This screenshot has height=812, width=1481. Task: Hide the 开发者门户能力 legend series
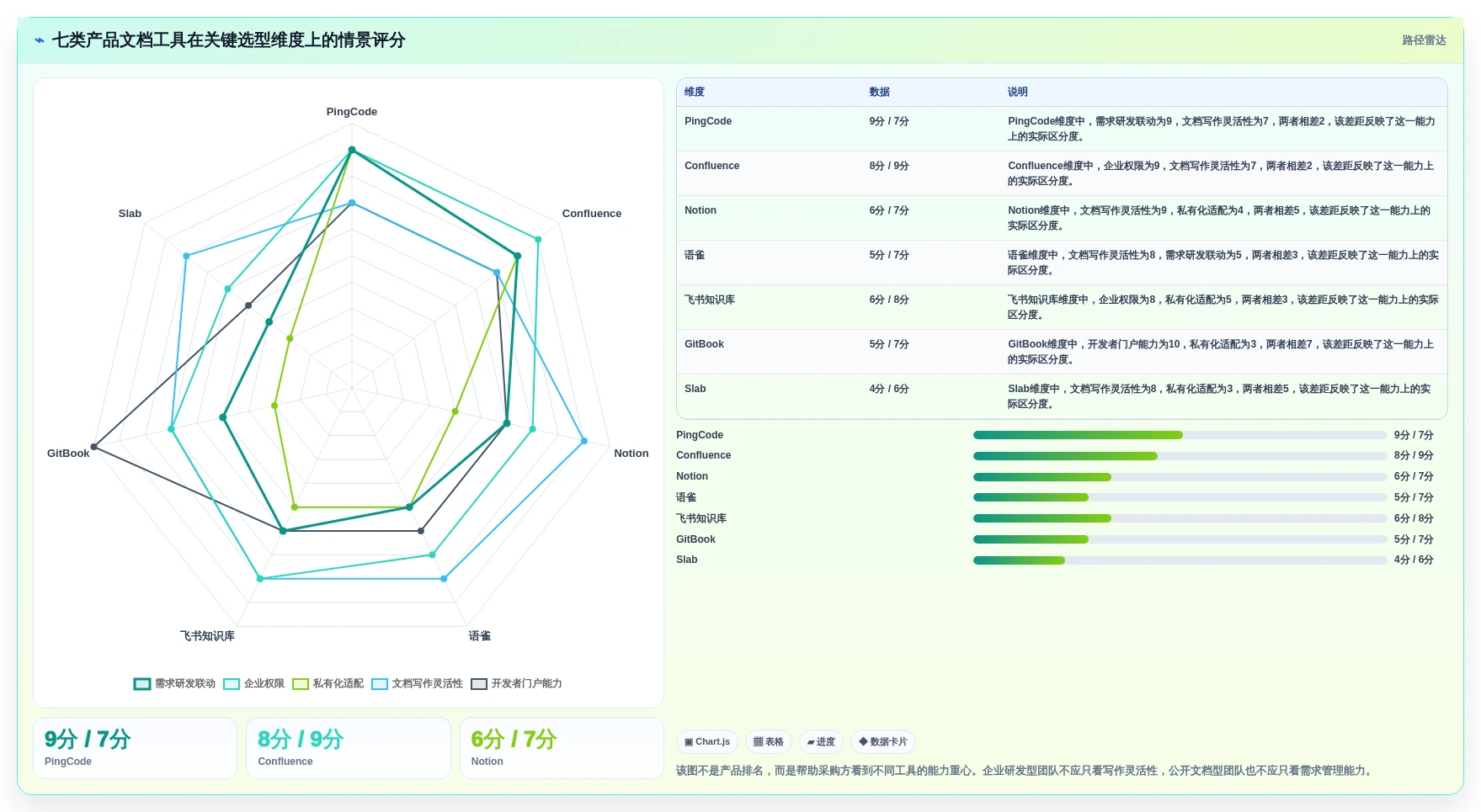click(x=517, y=683)
